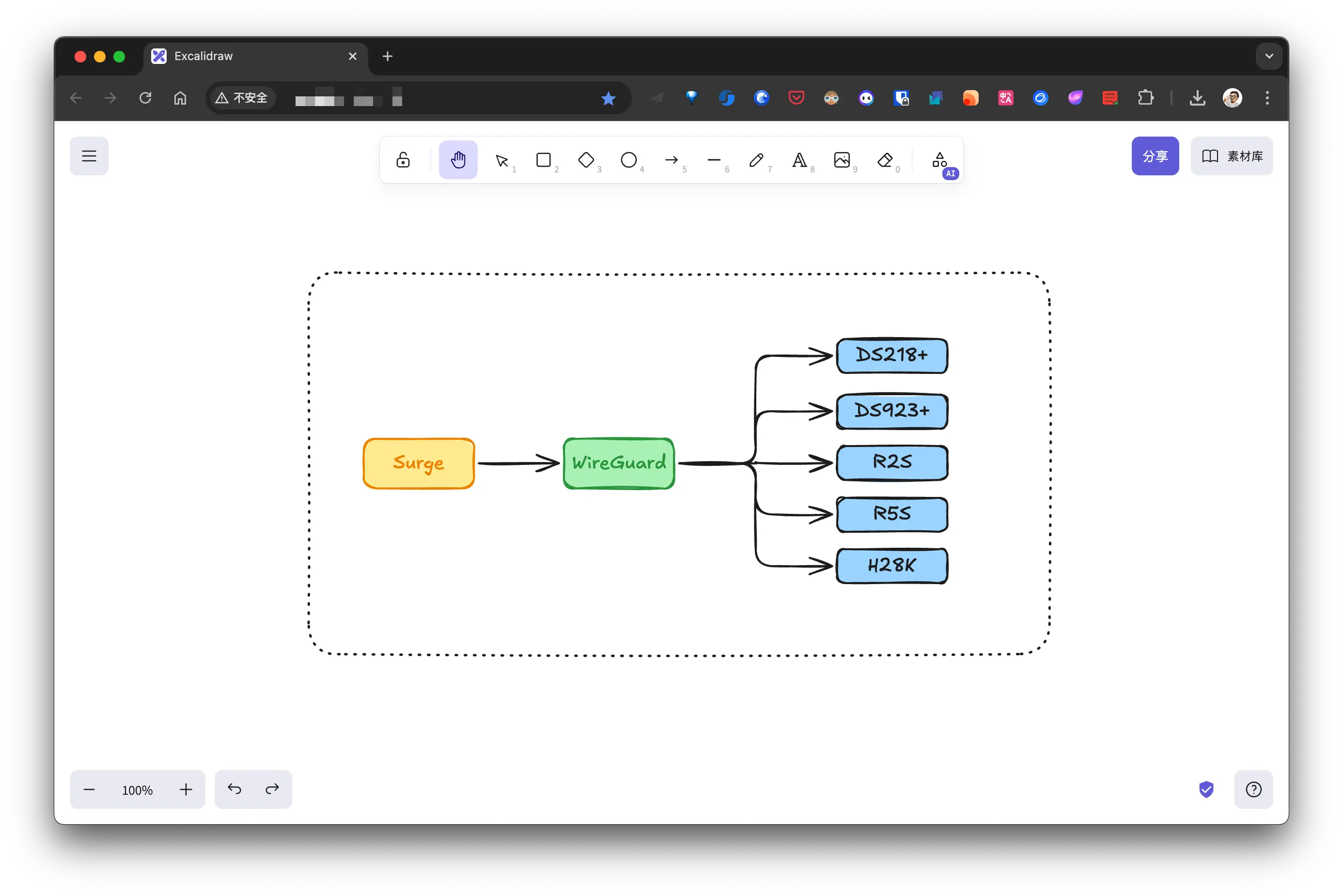Toggle the keep-tool-active lock

(x=403, y=160)
